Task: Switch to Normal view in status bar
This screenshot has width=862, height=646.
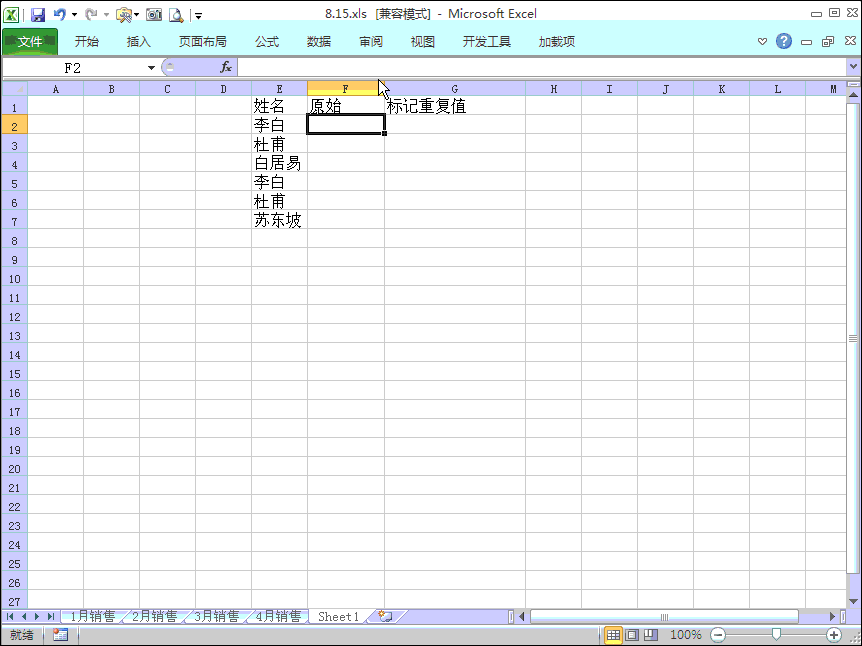Action: 614,635
